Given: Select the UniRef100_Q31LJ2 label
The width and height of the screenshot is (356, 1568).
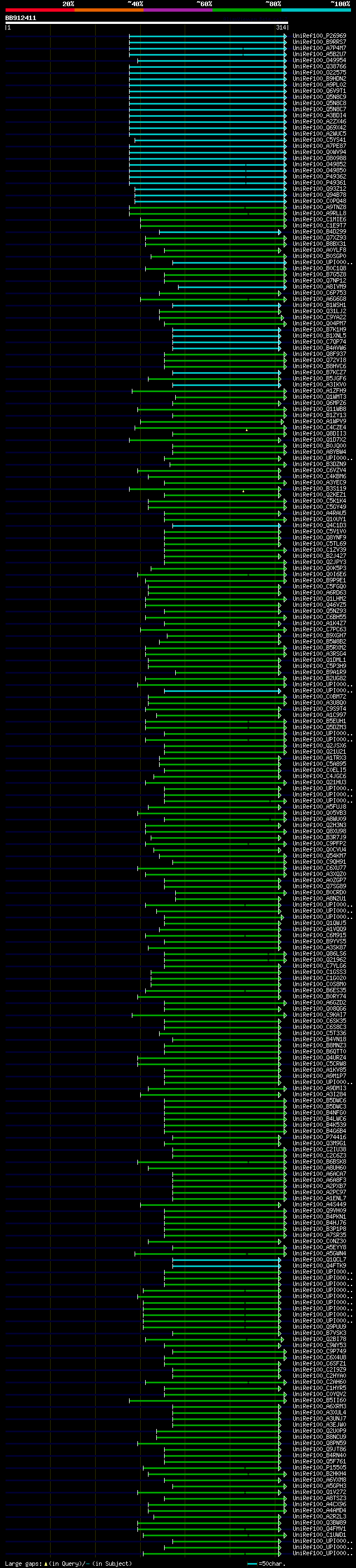Looking at the screenshot, I should pyautogui.click(x=319, y=311).
